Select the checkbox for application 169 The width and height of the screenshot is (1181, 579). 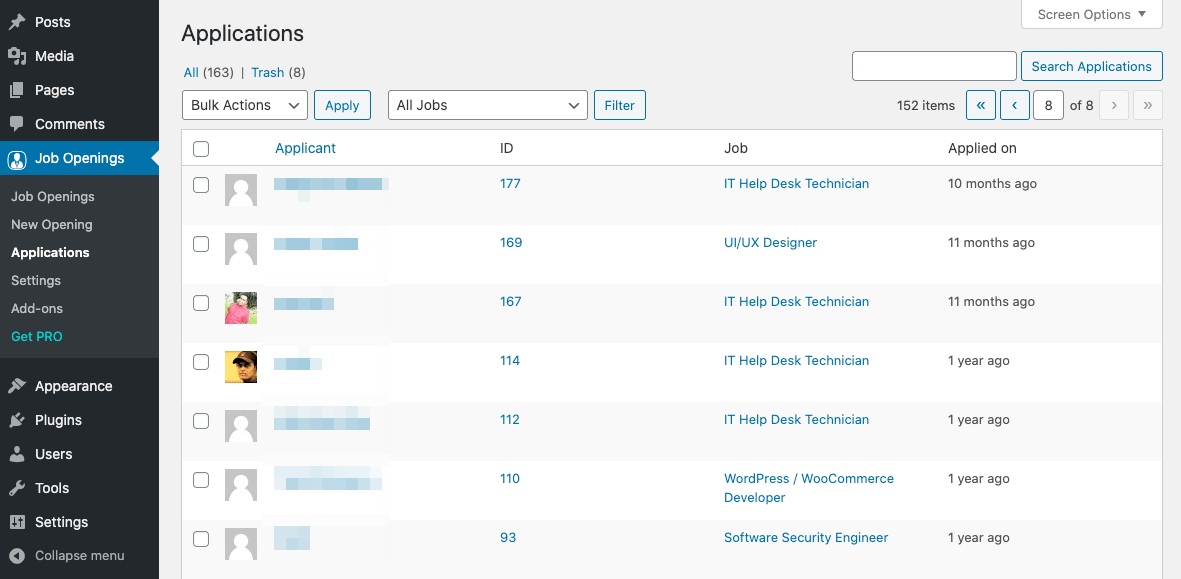(201, 244)
